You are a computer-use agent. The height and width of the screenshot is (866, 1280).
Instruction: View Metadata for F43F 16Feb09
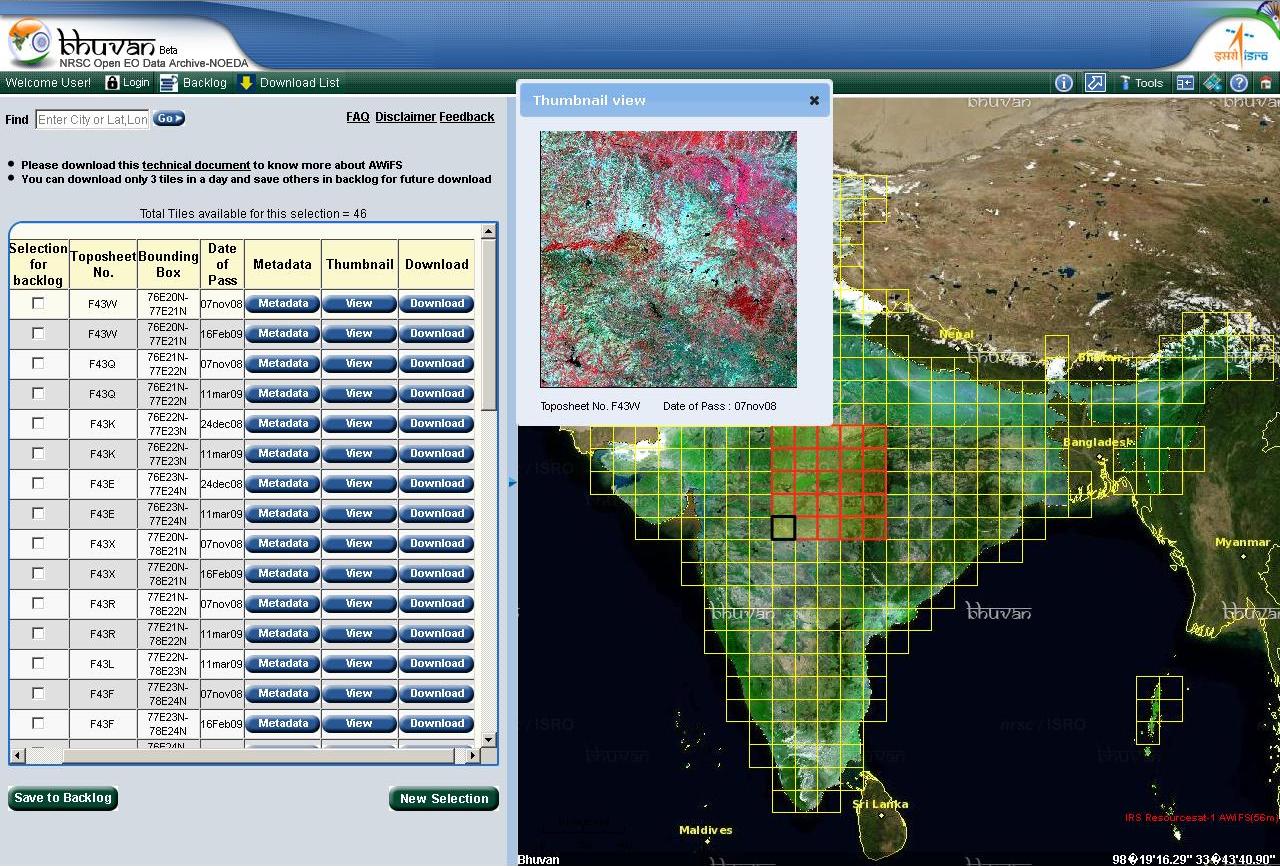pyautogui.click(x=283, y=723)
